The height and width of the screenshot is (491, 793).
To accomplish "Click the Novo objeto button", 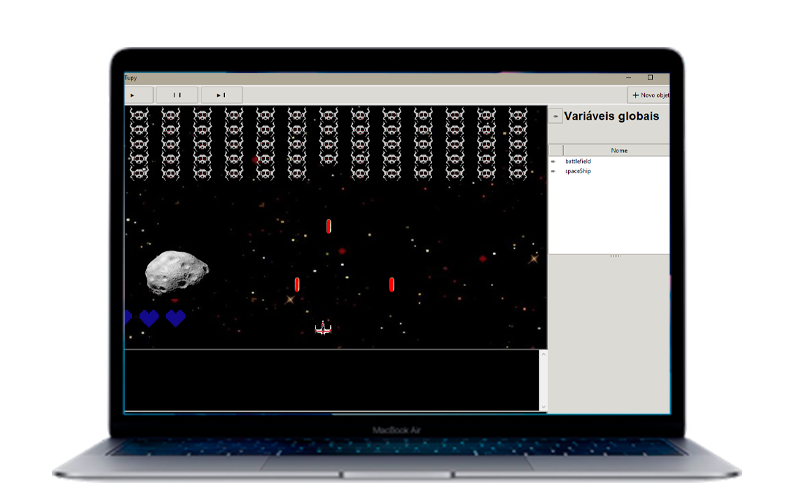I will coord(649,95).
